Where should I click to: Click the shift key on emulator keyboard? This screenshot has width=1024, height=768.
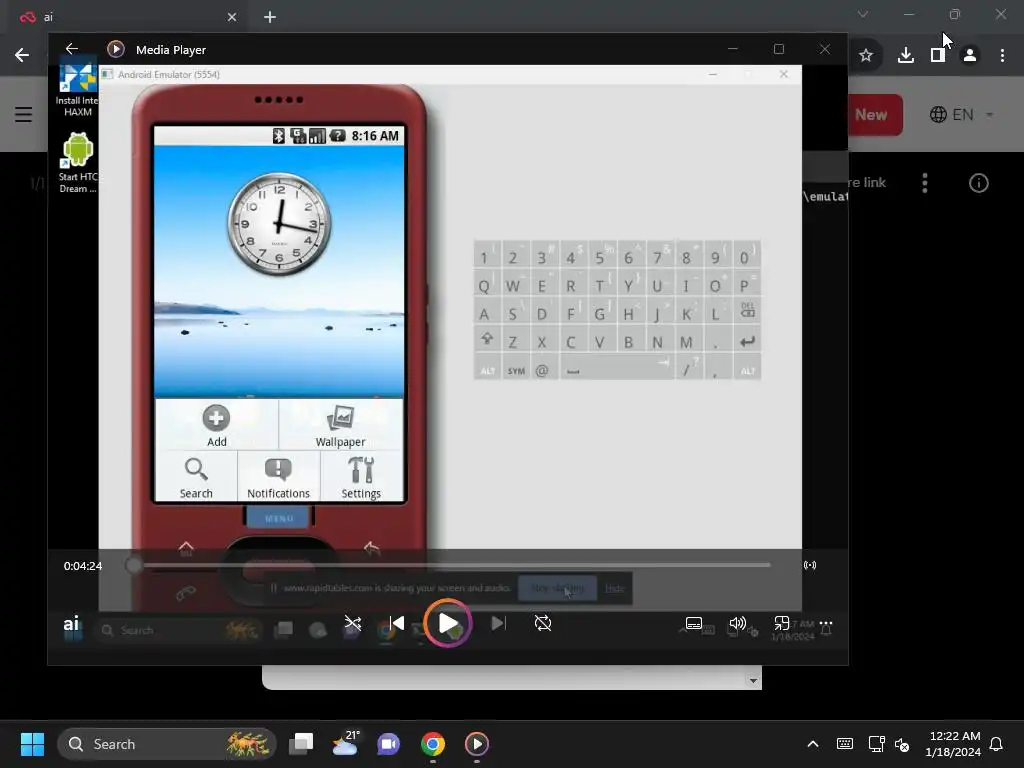[x=487, y=340]
